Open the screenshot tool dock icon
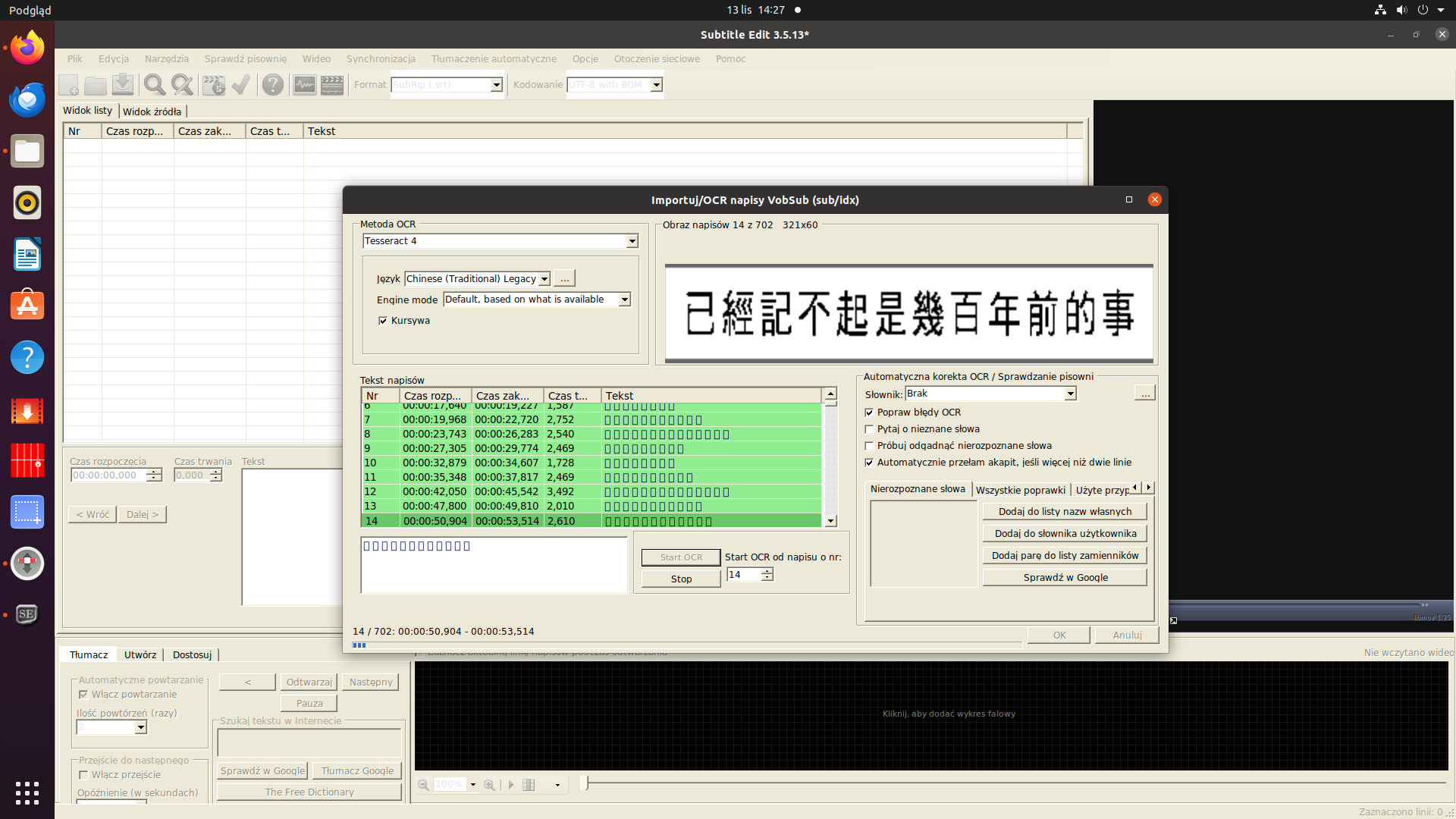 27,512
